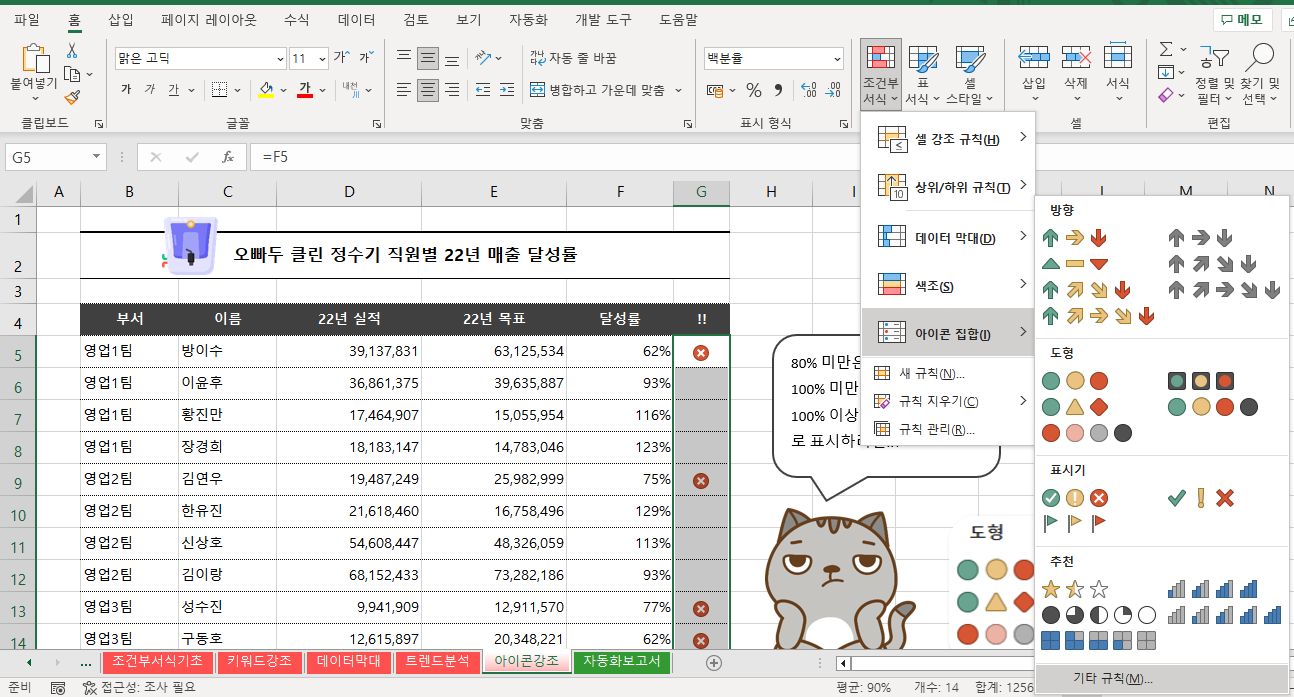The image size is (1294, 697).
Task: Pick the check, exclamation, X symbols set
Action: click(1201, 497)
